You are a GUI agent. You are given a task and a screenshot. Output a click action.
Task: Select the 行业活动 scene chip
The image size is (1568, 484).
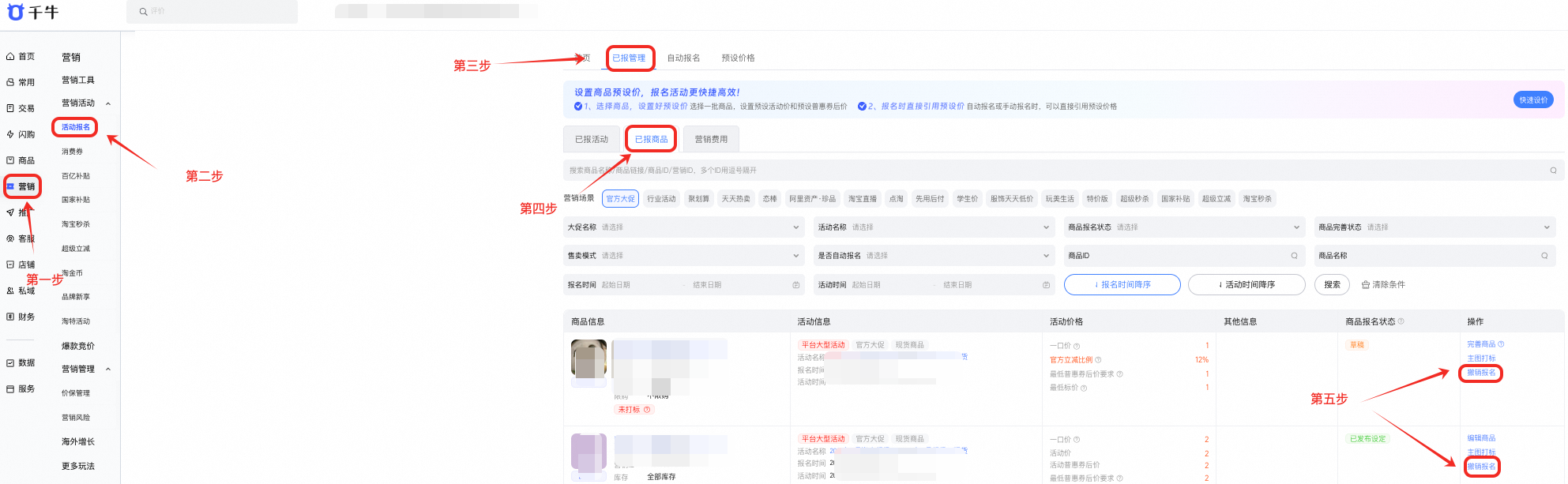coord(661,199)
